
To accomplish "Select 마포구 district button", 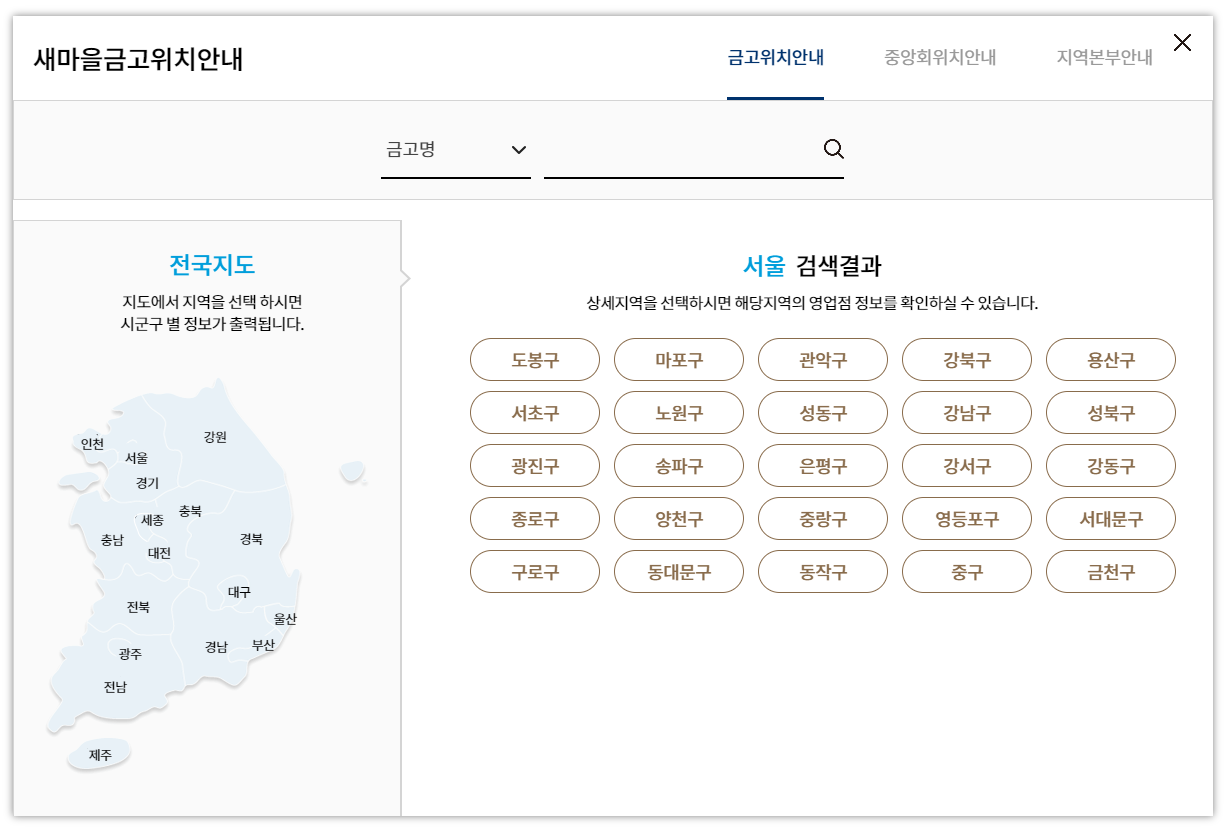I will pyautogui.click(x=679, y=360).
